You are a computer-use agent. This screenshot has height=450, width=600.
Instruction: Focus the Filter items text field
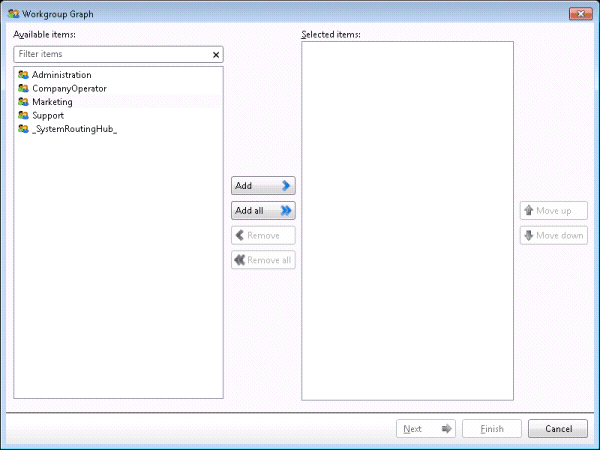pyautogui.click(x=110, y=55)
